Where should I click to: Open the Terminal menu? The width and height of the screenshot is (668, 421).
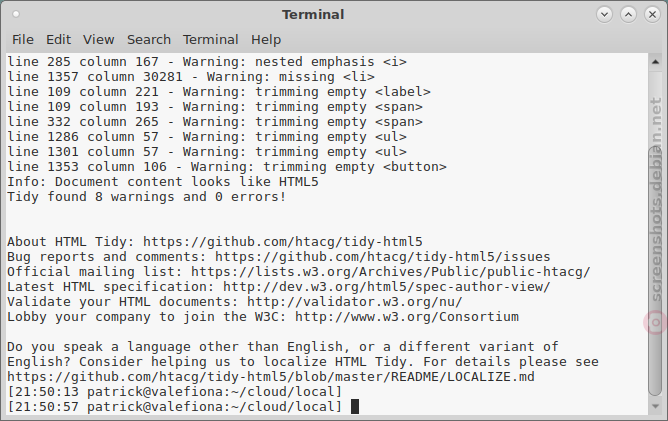point(210,40)
